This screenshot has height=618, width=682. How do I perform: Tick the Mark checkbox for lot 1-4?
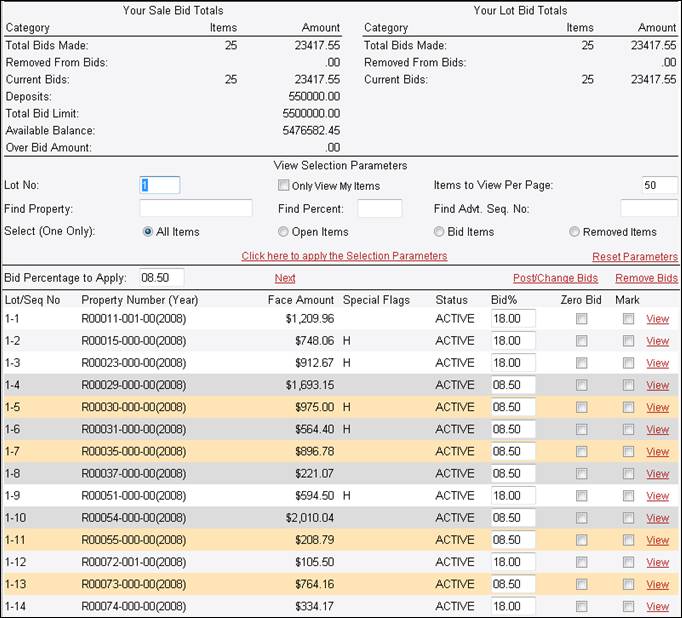[x=628, y=385]
